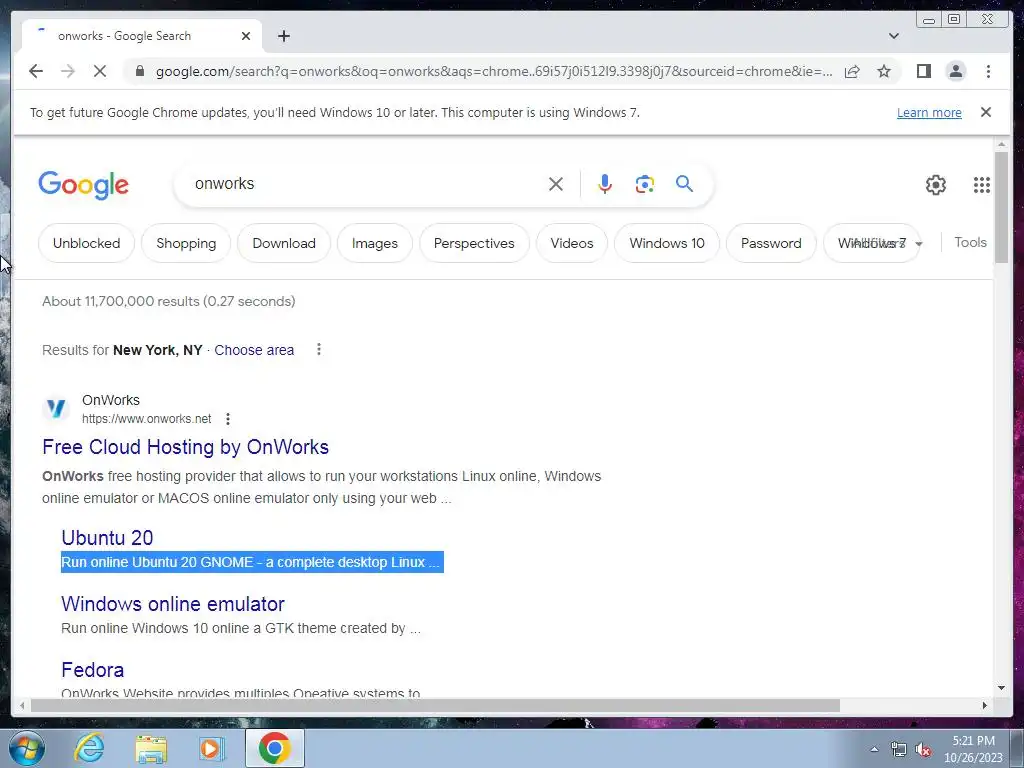Open Windows Explorer from taskbar

coord(151,748)
